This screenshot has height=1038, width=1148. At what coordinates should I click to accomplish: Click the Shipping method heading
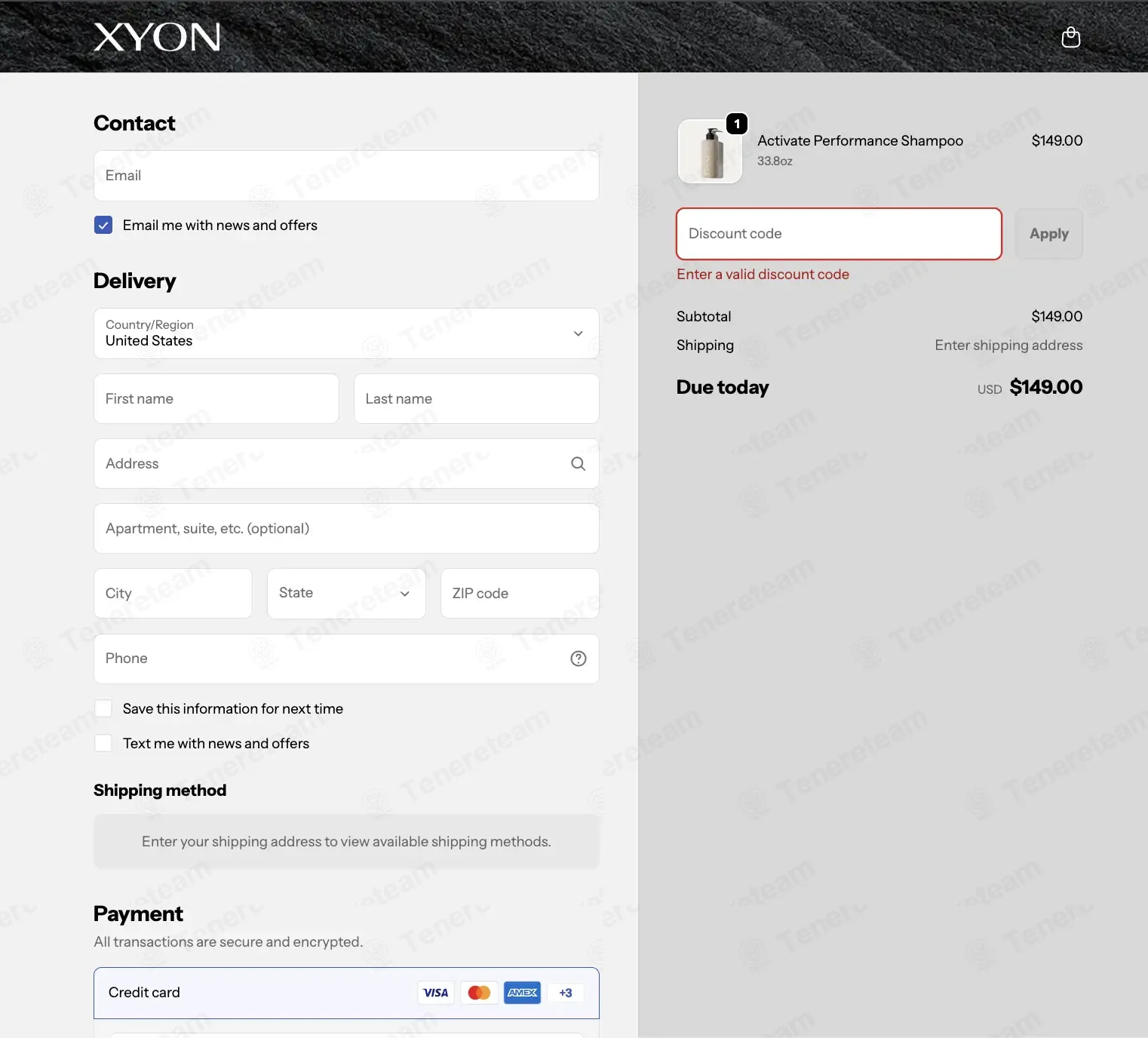coord(160,790)
